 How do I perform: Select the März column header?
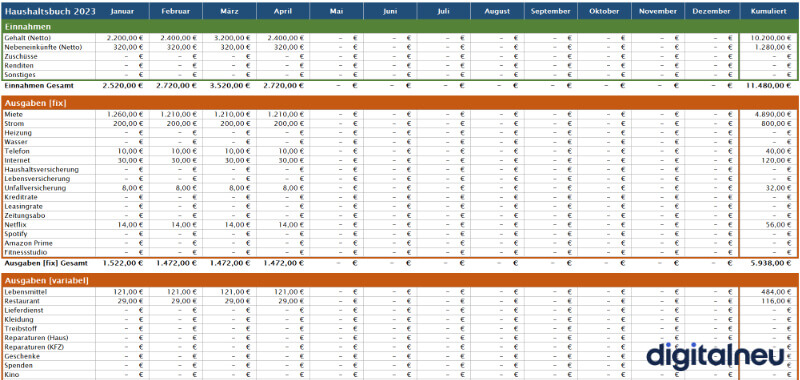tap(229, 11)
